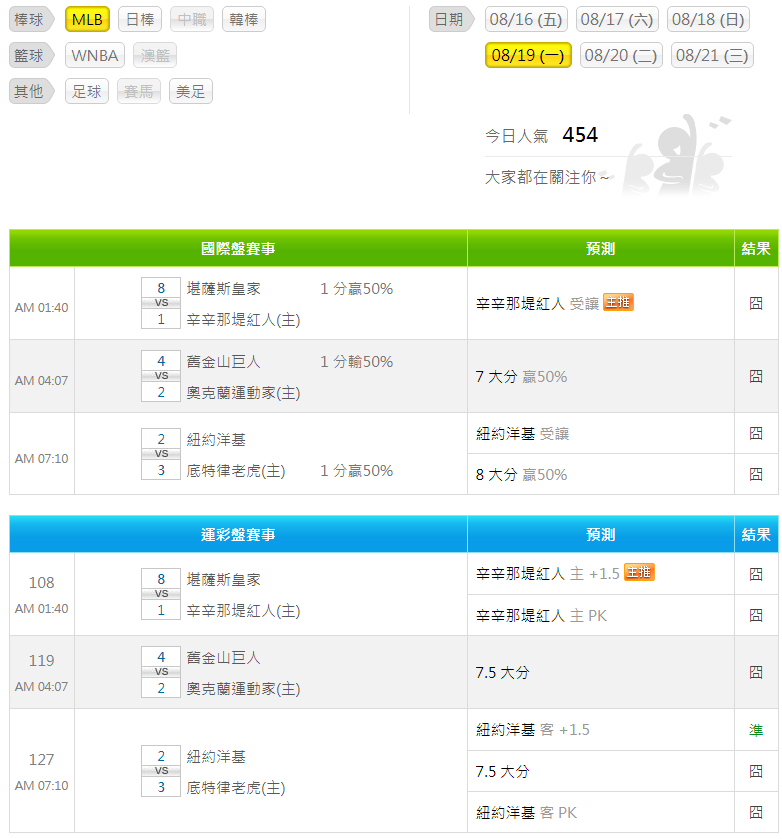Click result icon for 辛辛那堤紅人 主 PK
Image resolution: width=782 pixels, height=839 pixels.
(756, 615)
